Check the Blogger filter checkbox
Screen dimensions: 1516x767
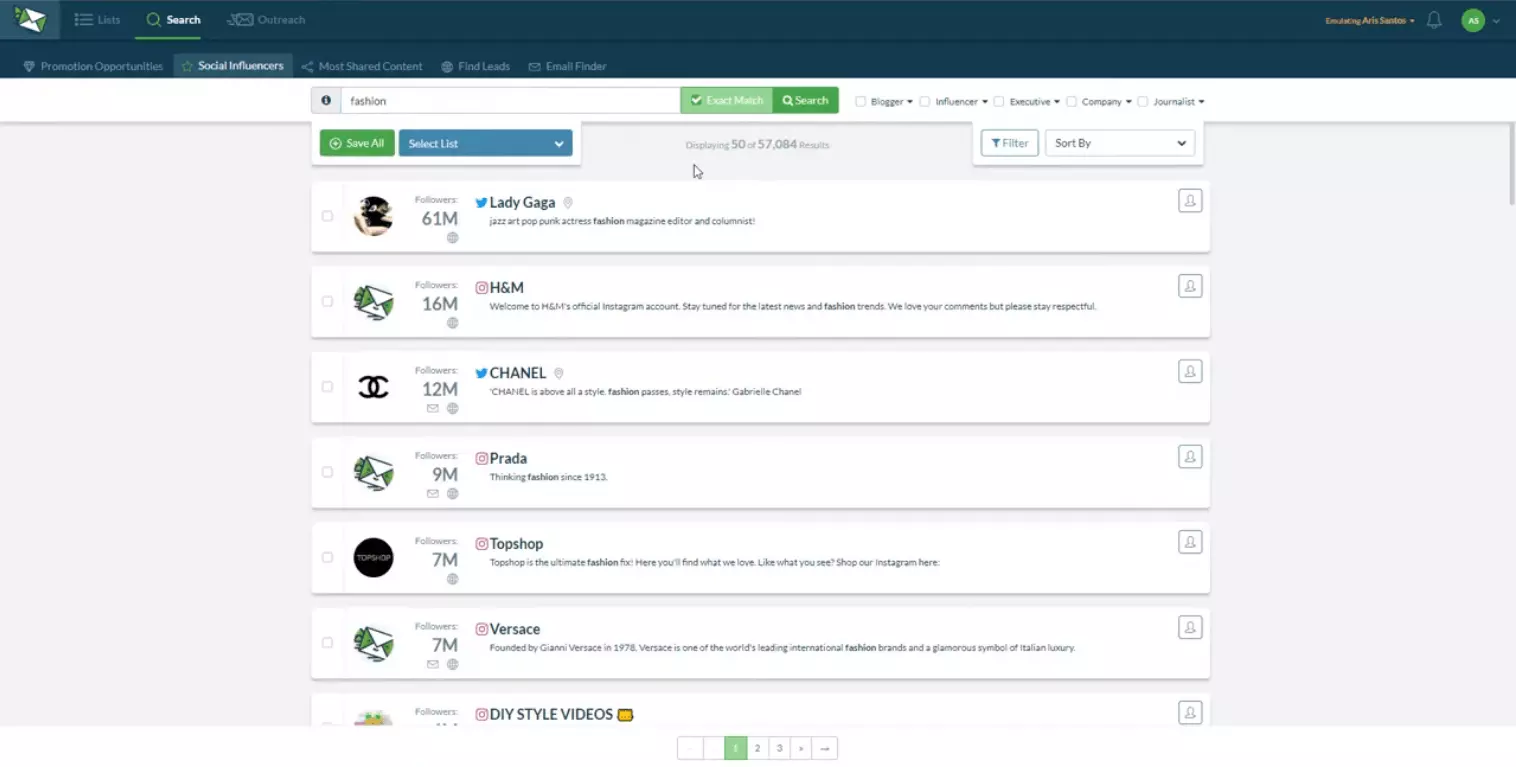[x=860, y=101]
